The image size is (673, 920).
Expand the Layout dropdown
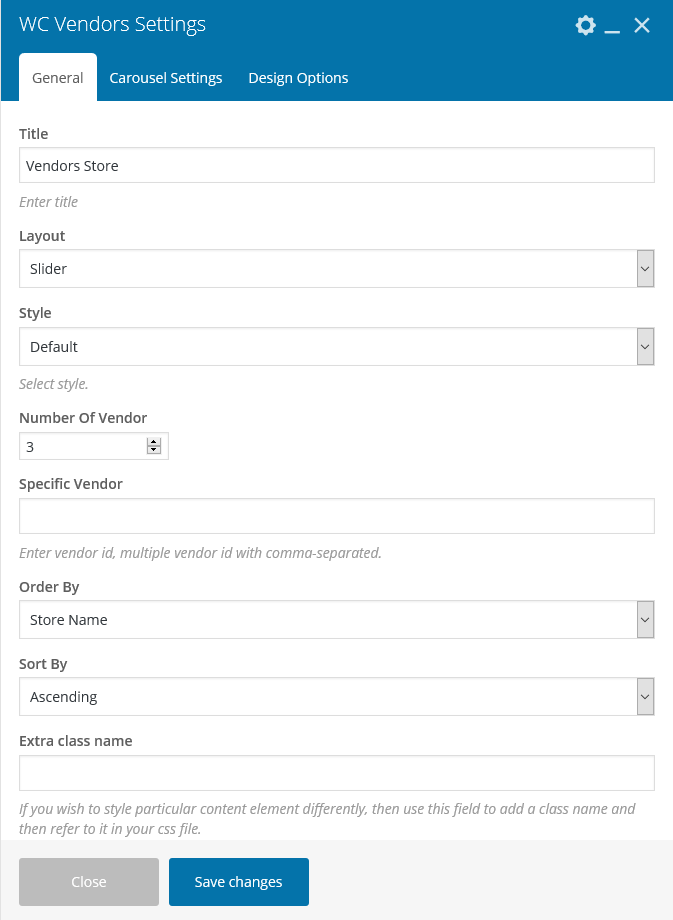(x=645, y=269)
